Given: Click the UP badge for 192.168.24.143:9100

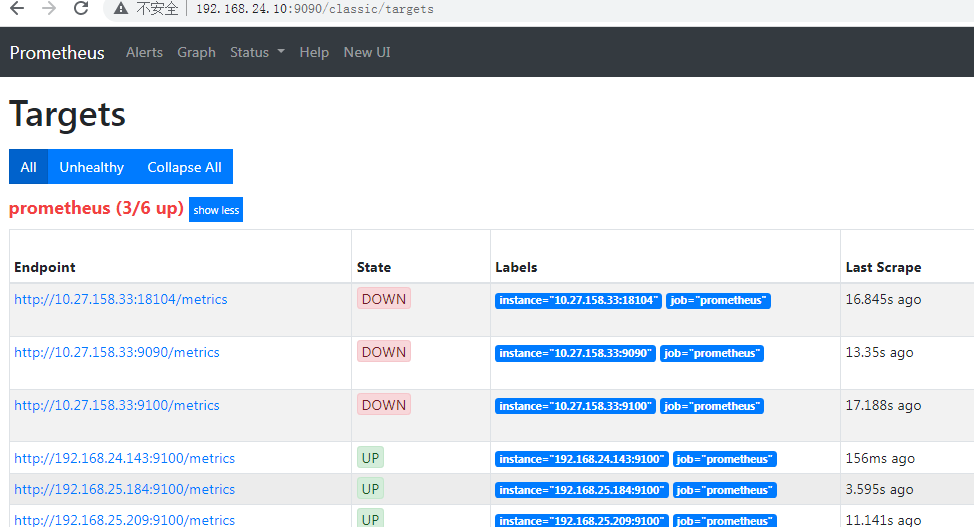Looking at the screenshot, I should (x=370, y=458).
